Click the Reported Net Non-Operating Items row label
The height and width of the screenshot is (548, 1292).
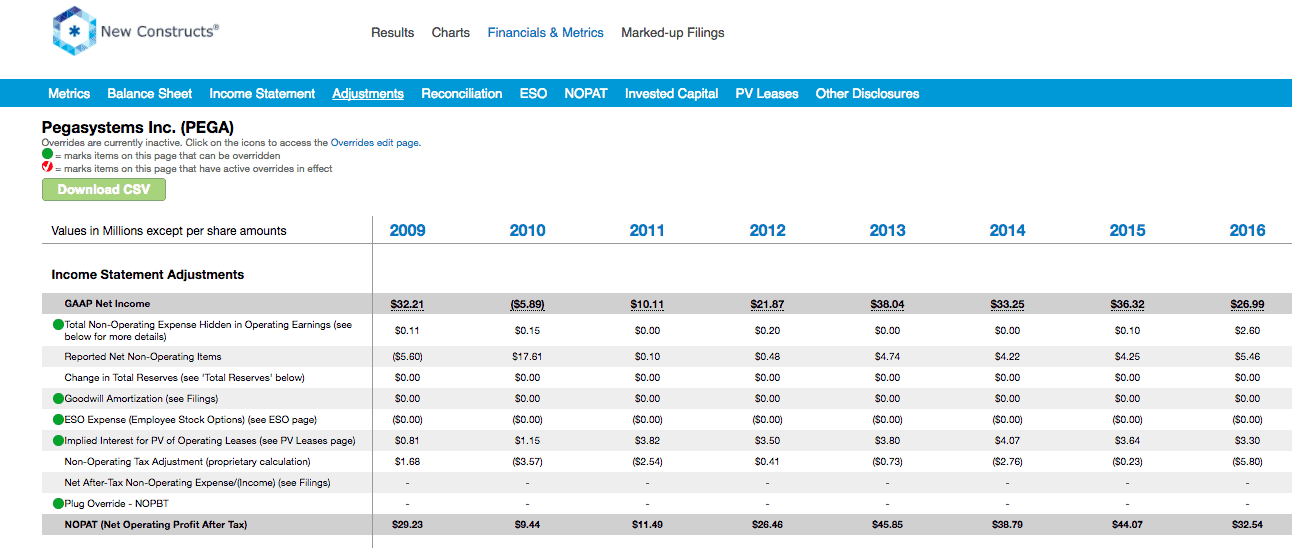pos(143,357)
